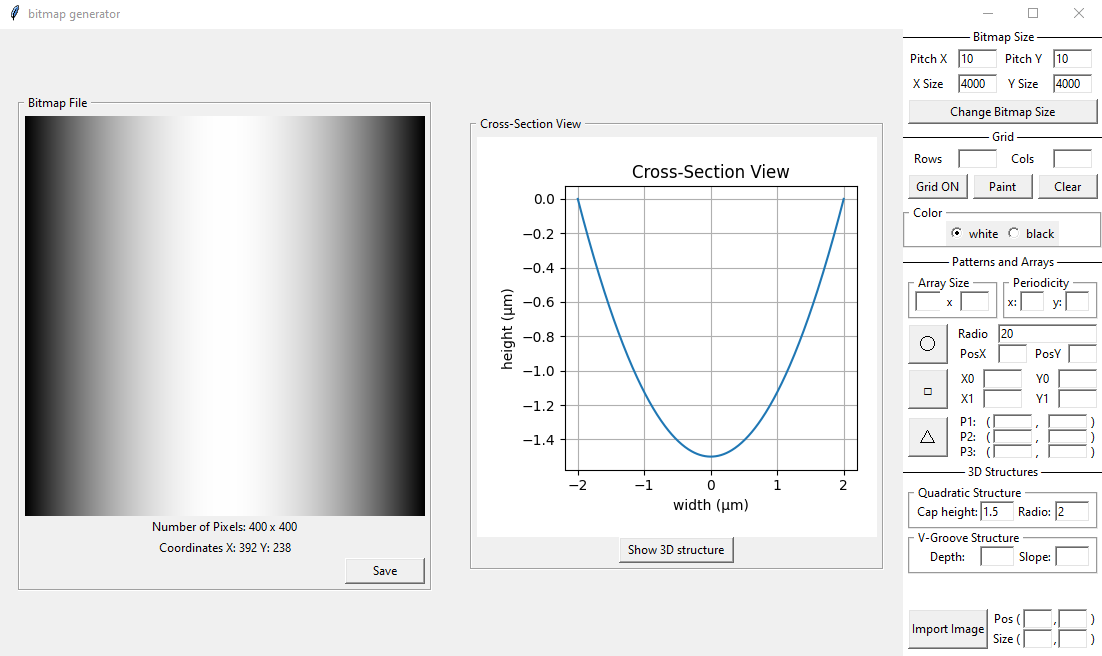Click the Pitch X input field
Image resolution: width=1102 pixels, height=656 pixels.
pyautogui.click(x=977, y=59)
